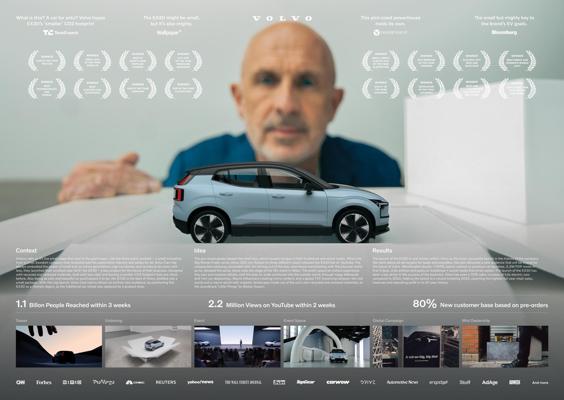Open the Digital Campaign center dark car image
Screen dimensions: 564x400
pyautogui.click(x=422, y=346)
